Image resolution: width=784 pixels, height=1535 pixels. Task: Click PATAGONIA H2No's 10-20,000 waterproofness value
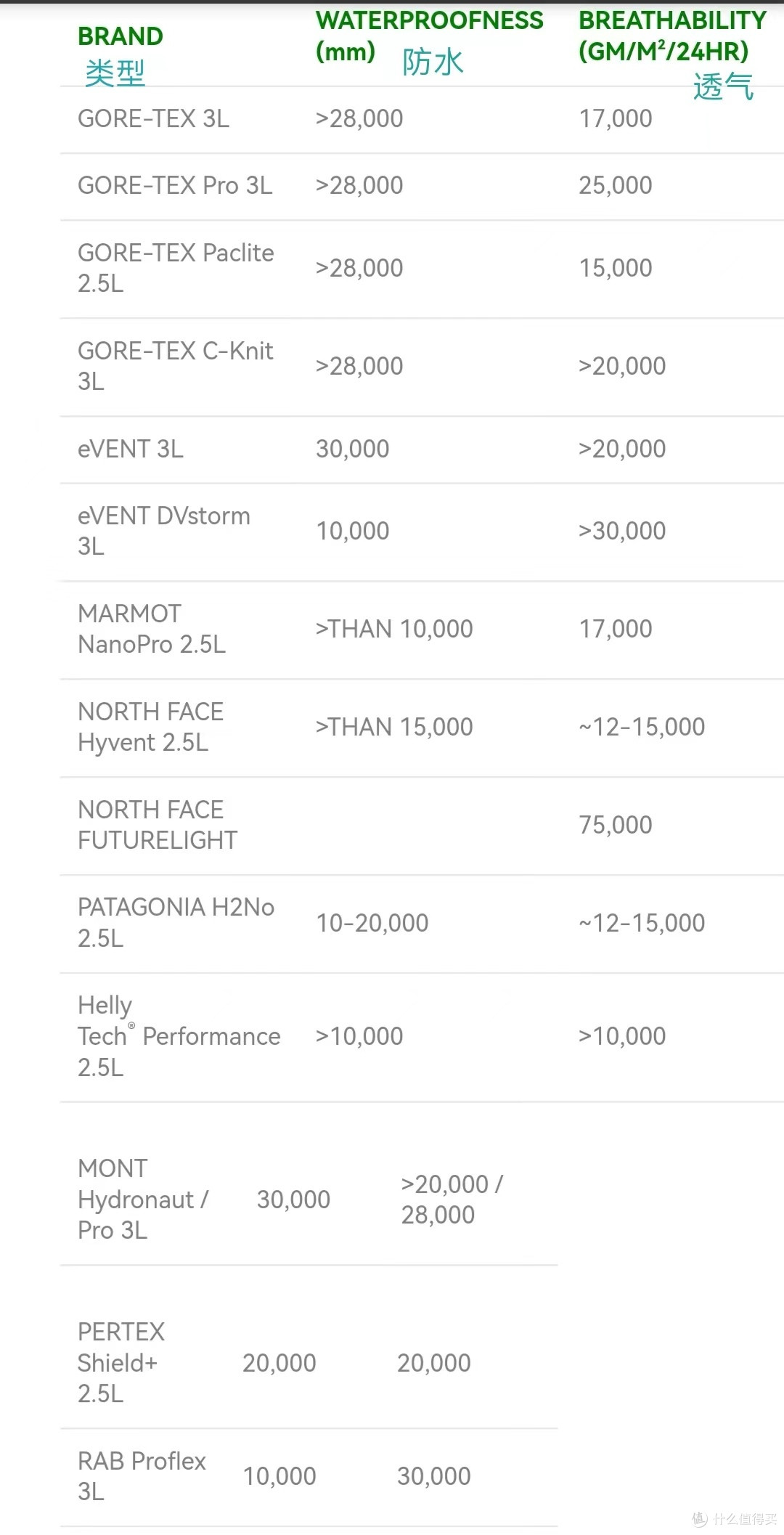tap(372, 923)
